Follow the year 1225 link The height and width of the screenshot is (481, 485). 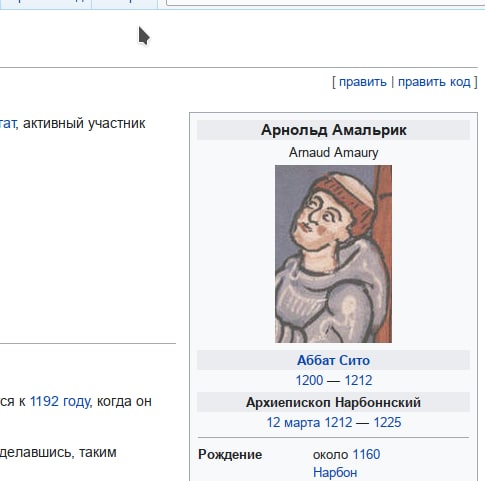pyautogui.click(x=387, y=423)
